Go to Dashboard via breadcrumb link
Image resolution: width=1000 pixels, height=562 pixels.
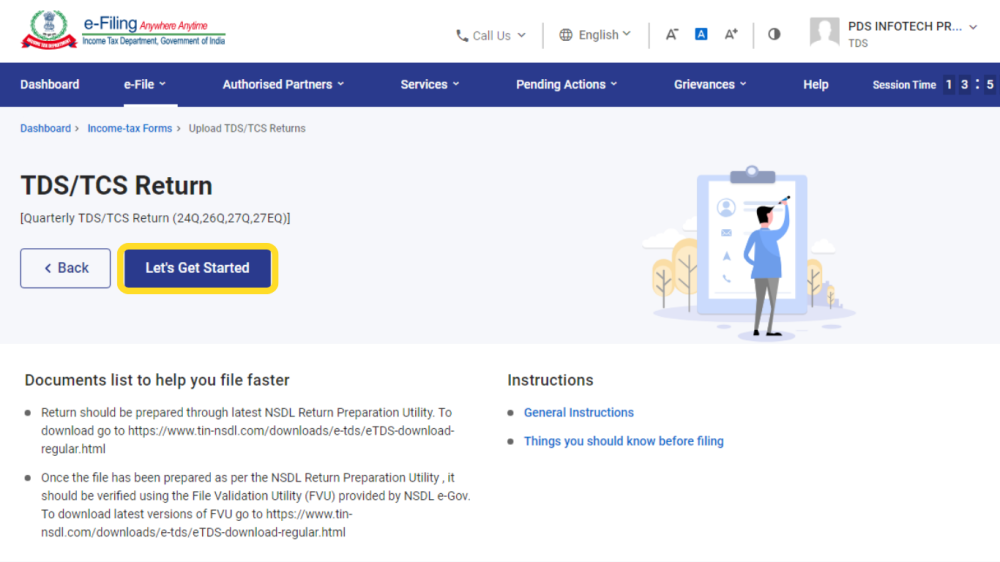(x=45, y=128)
